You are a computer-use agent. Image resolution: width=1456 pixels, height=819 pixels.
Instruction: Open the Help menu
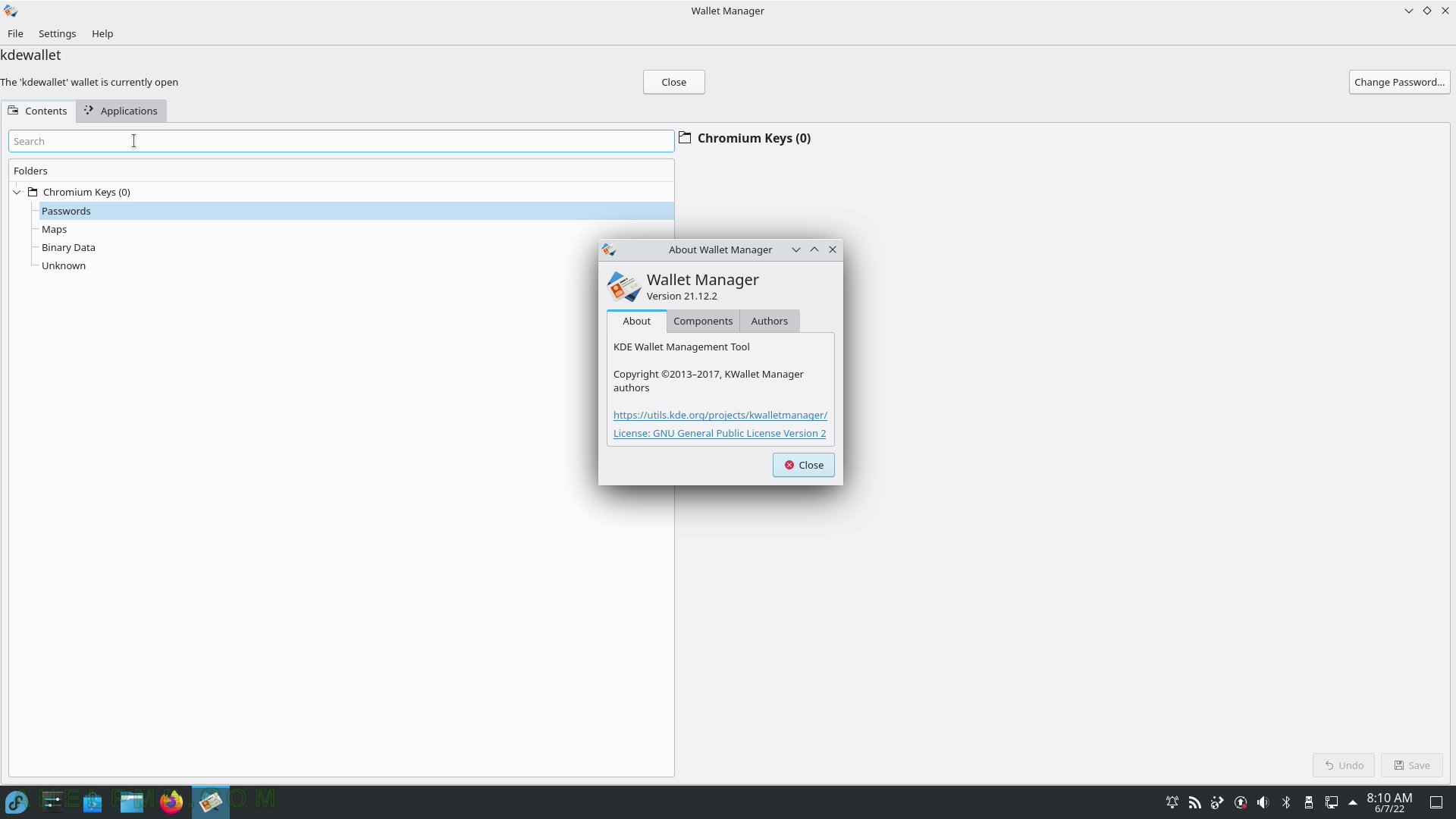coord(102,33)
